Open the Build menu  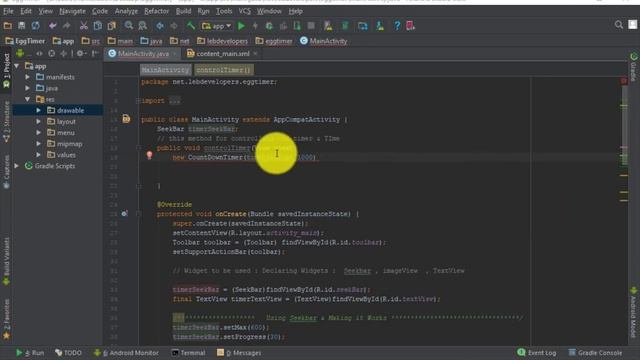click(x=183, y=11)
